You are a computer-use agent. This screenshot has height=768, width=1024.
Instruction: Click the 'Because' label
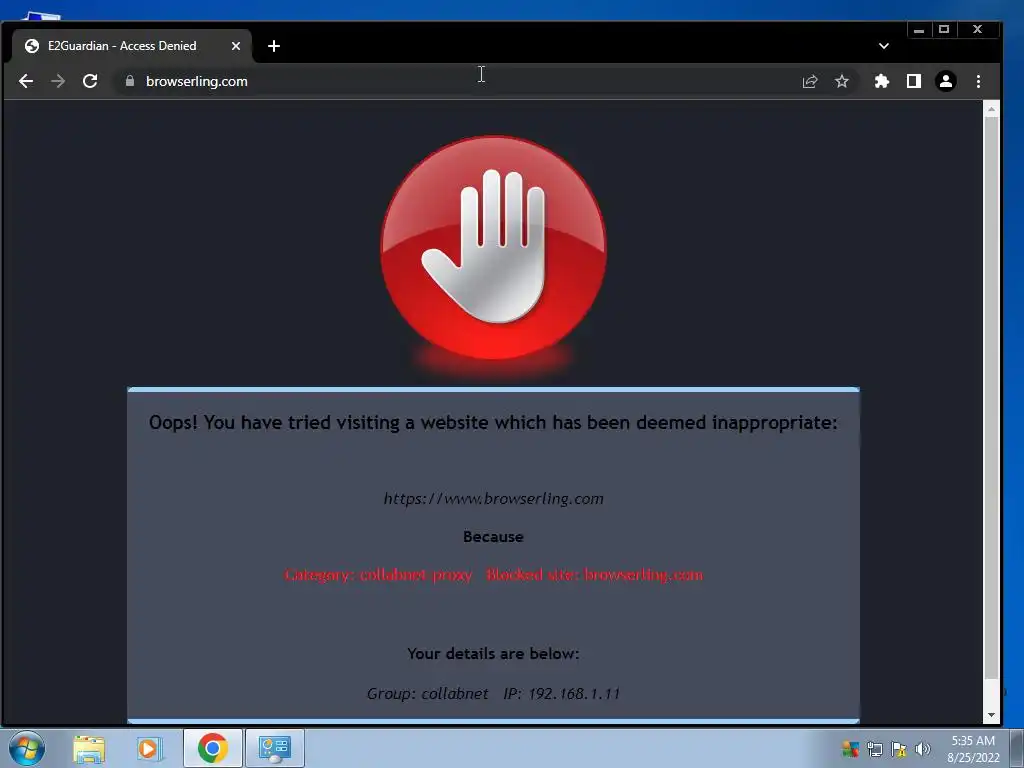[x=493, y=537]
